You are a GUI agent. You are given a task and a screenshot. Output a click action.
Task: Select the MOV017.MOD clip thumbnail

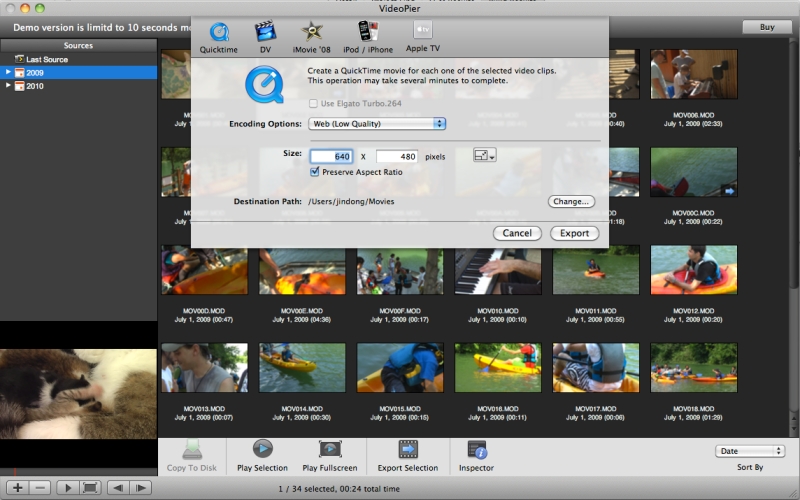click(x=596, y=368)
